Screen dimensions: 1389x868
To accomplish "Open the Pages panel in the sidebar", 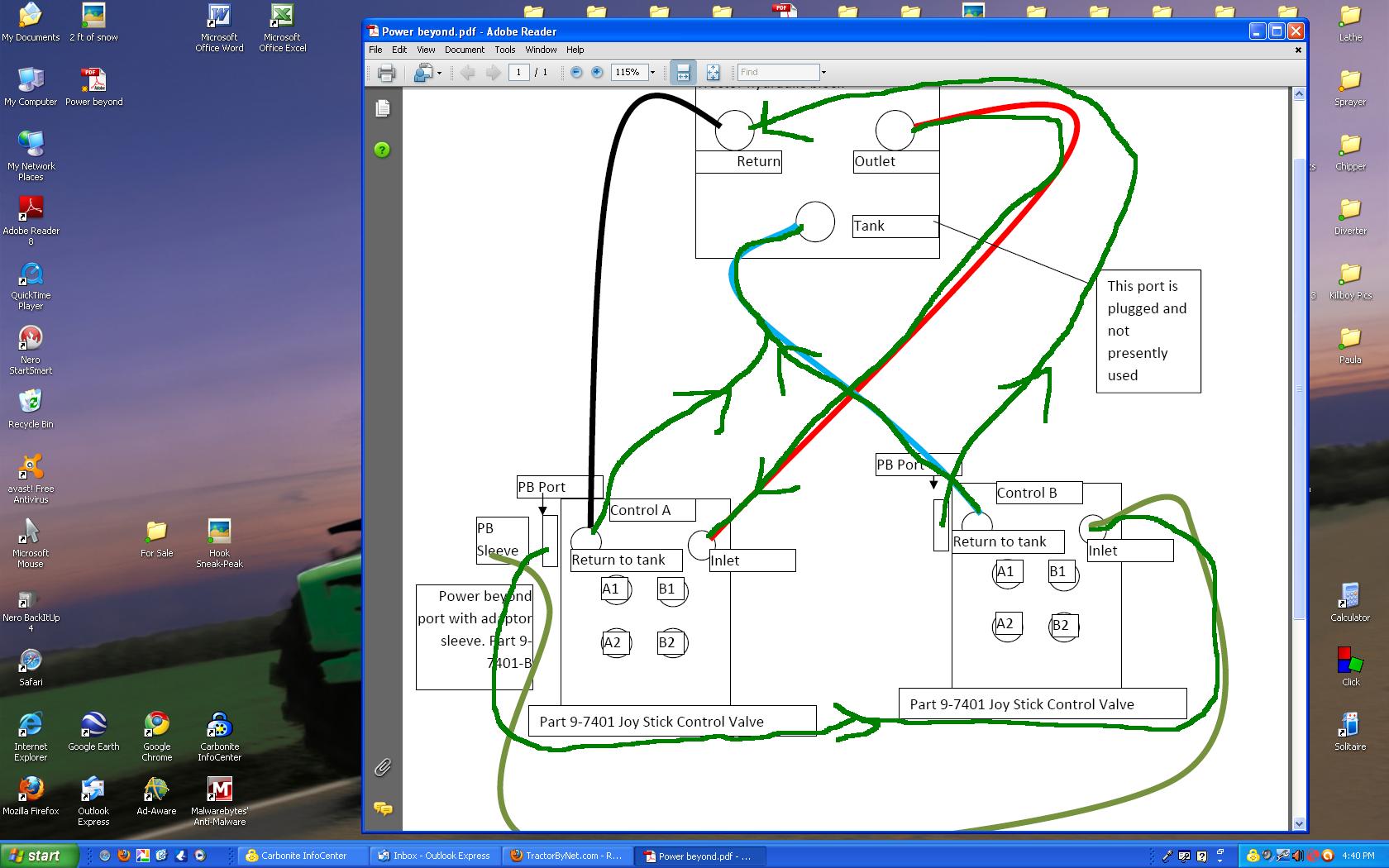I will click(x=382, y=108).
